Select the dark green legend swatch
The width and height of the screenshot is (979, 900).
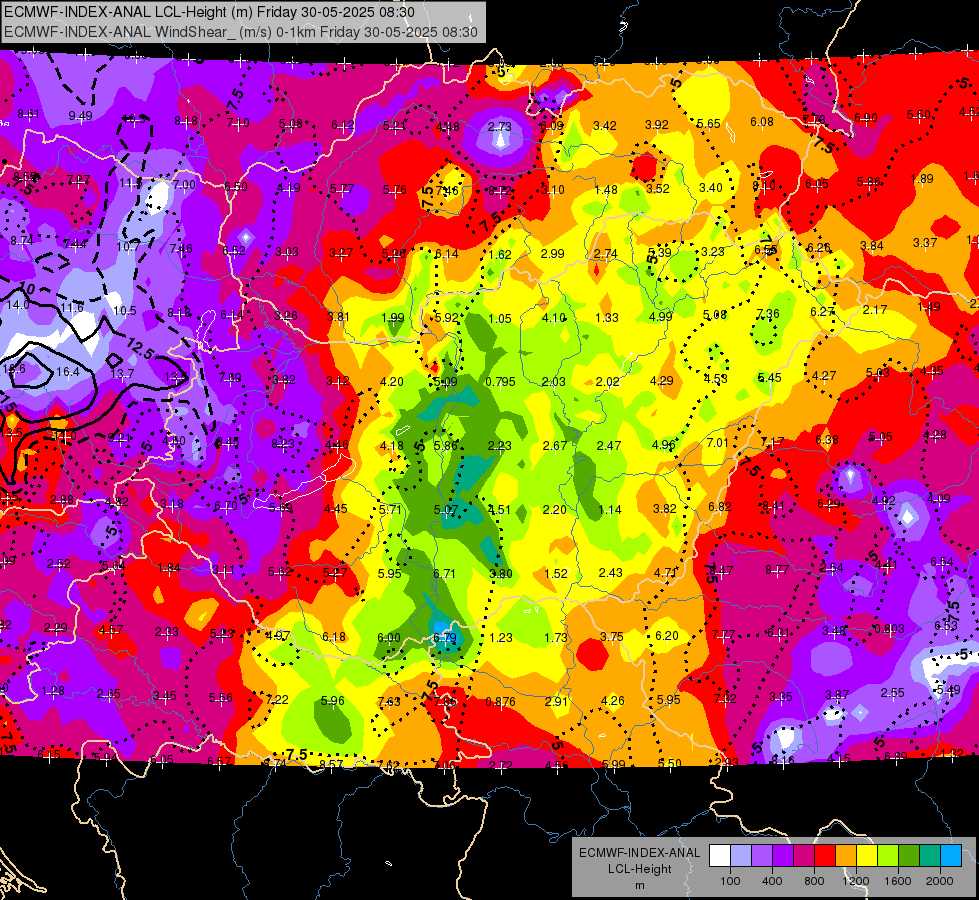909,856
